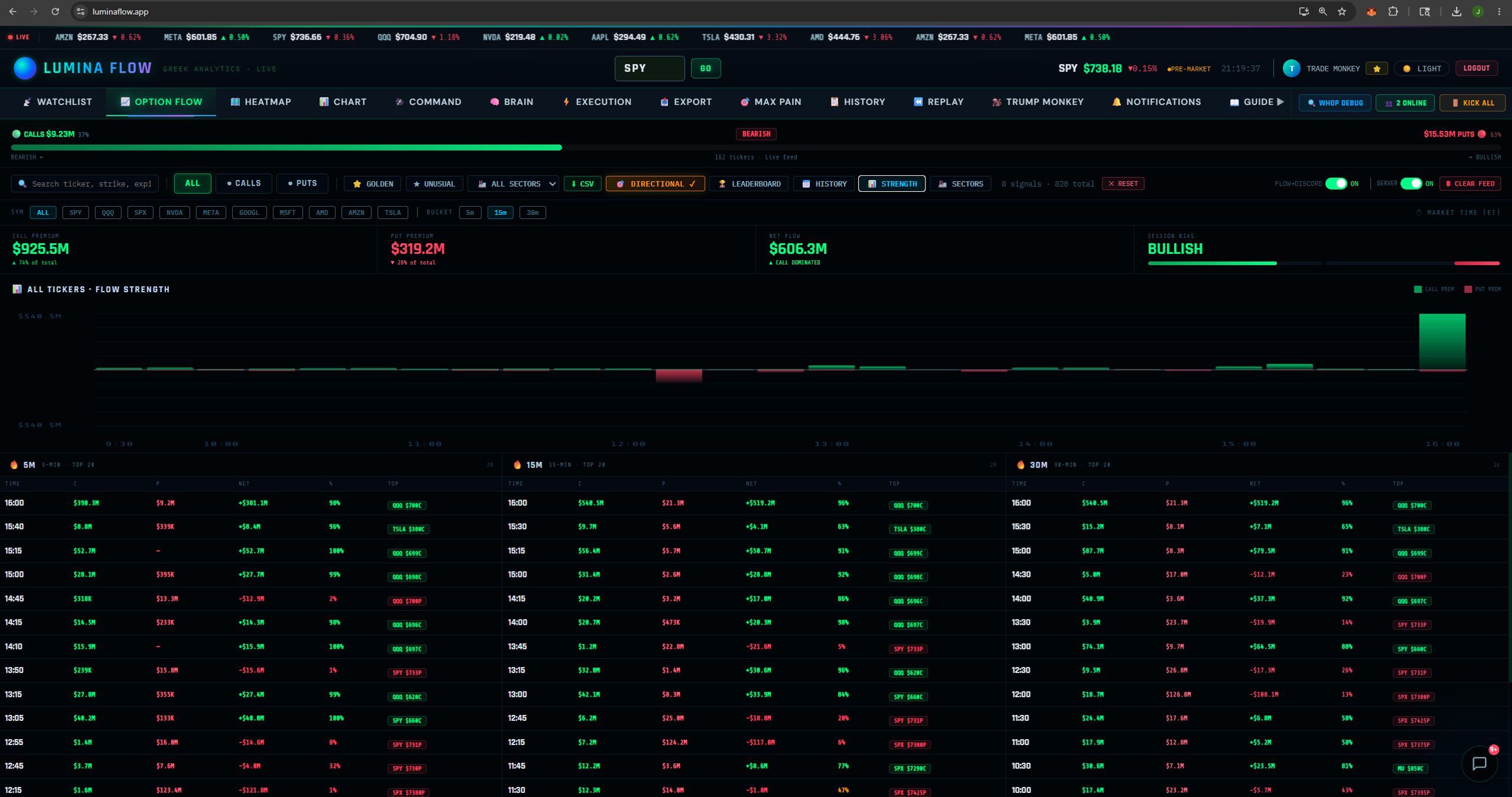Screen dimensions: 1512x797
Task: Open the Trump Monkey tab
Action: pos(1038,102)
